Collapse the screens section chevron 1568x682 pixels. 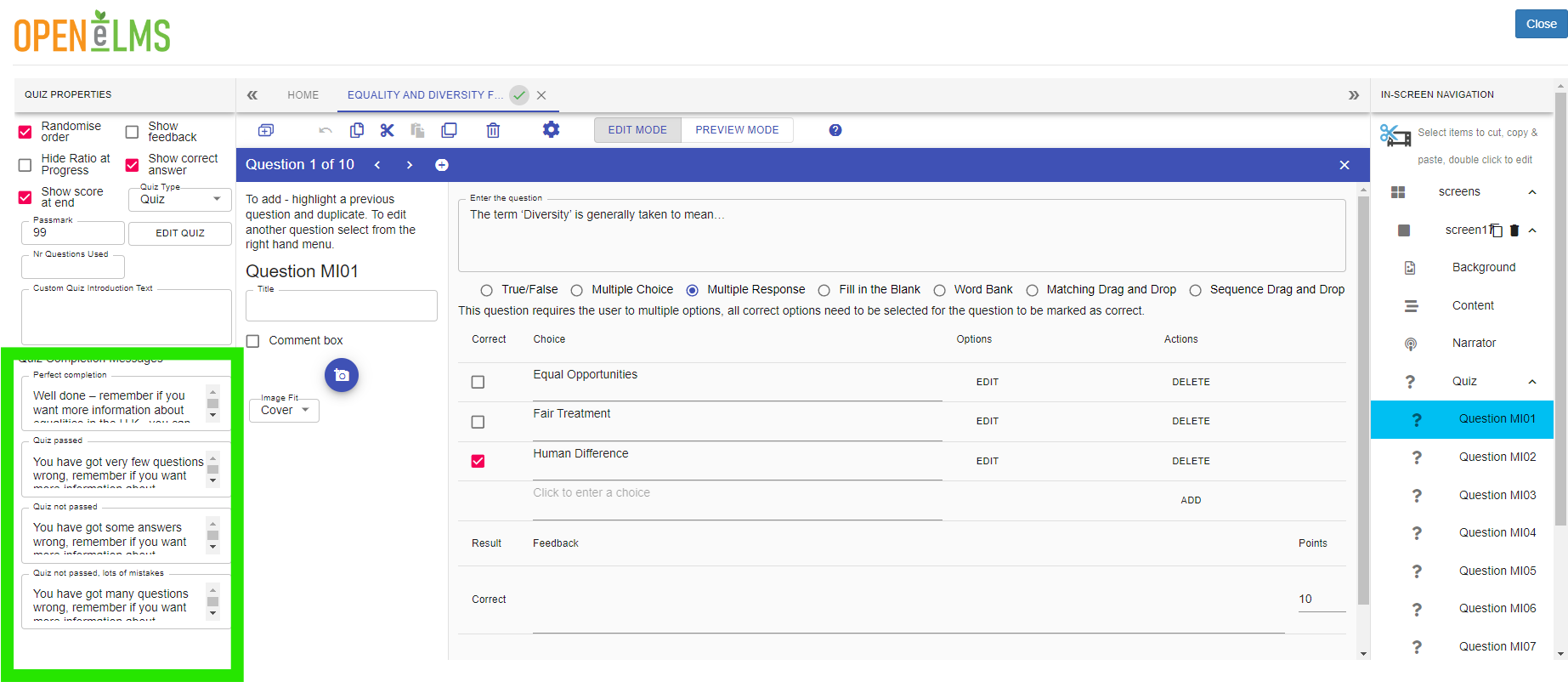1532,192
